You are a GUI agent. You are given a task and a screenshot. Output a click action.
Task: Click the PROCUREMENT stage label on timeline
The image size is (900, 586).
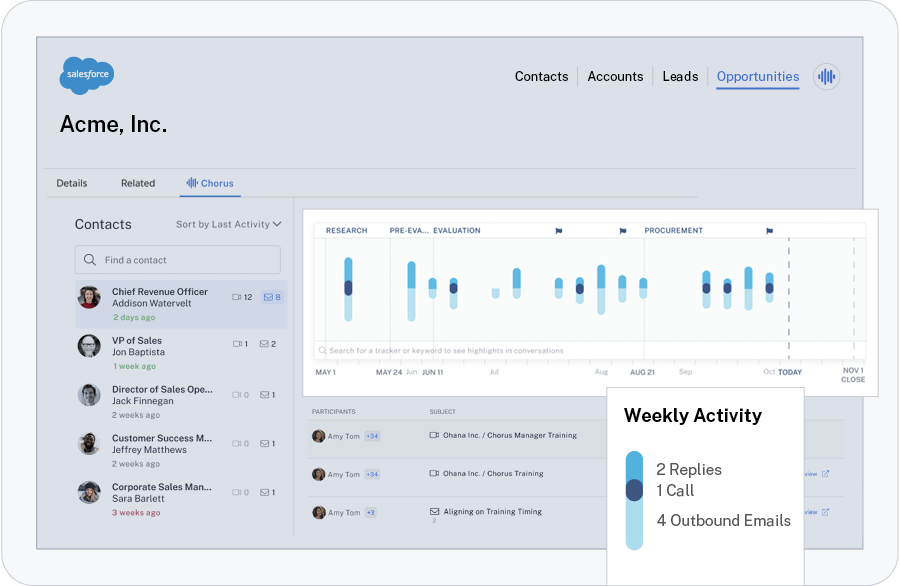tap(673, 230)
